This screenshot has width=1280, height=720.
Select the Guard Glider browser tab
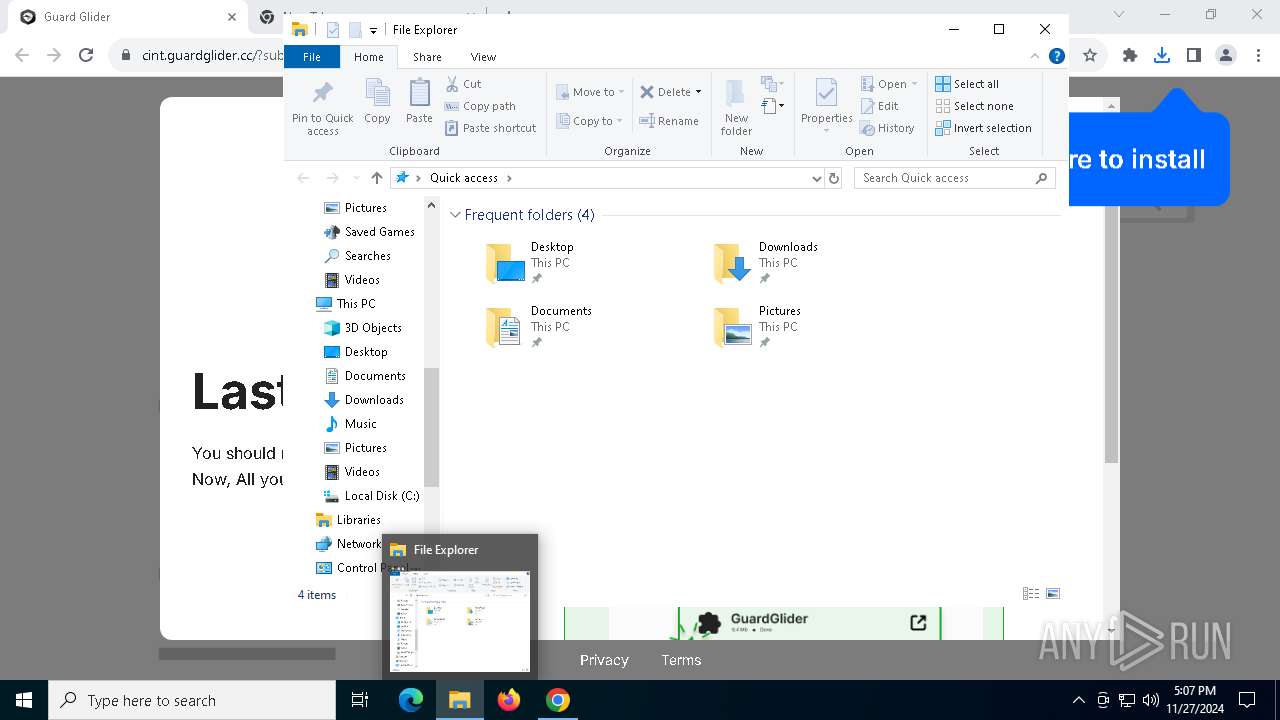[x=127, y=17]
